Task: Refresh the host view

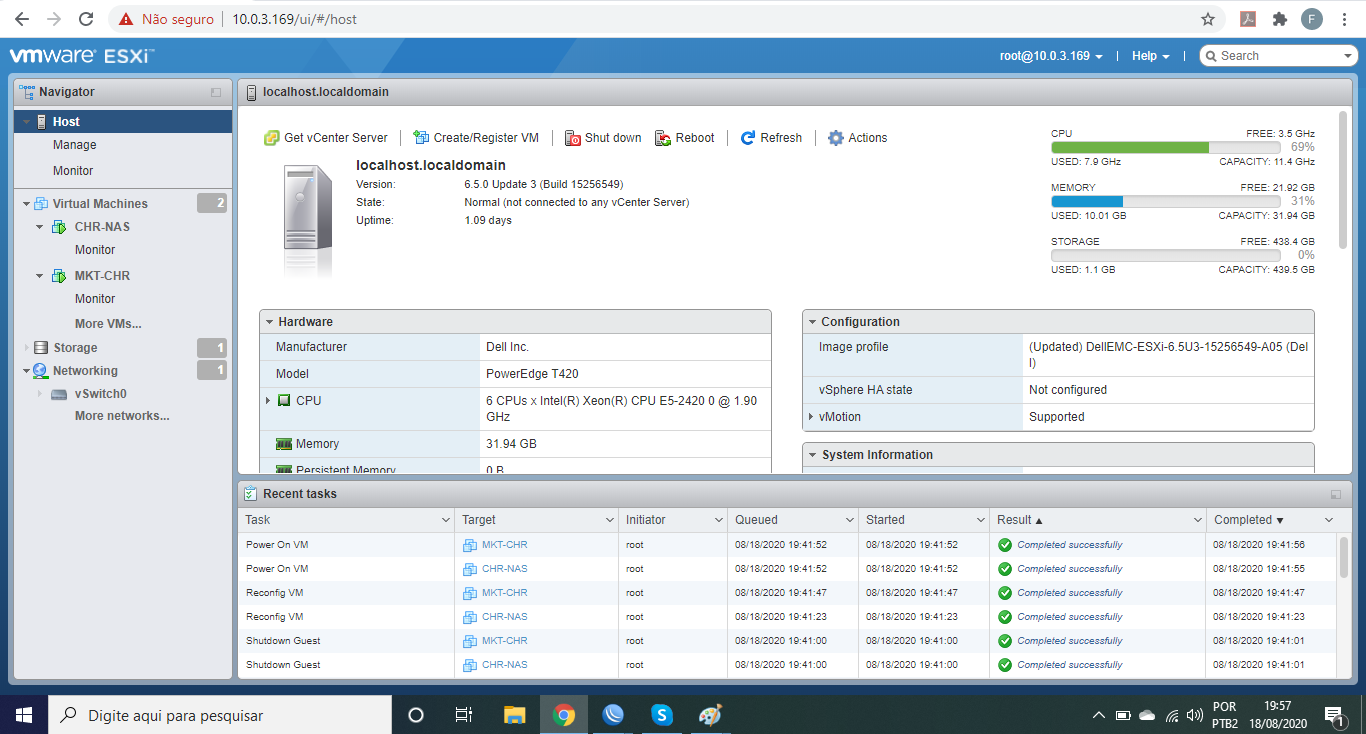Action: 771,138
